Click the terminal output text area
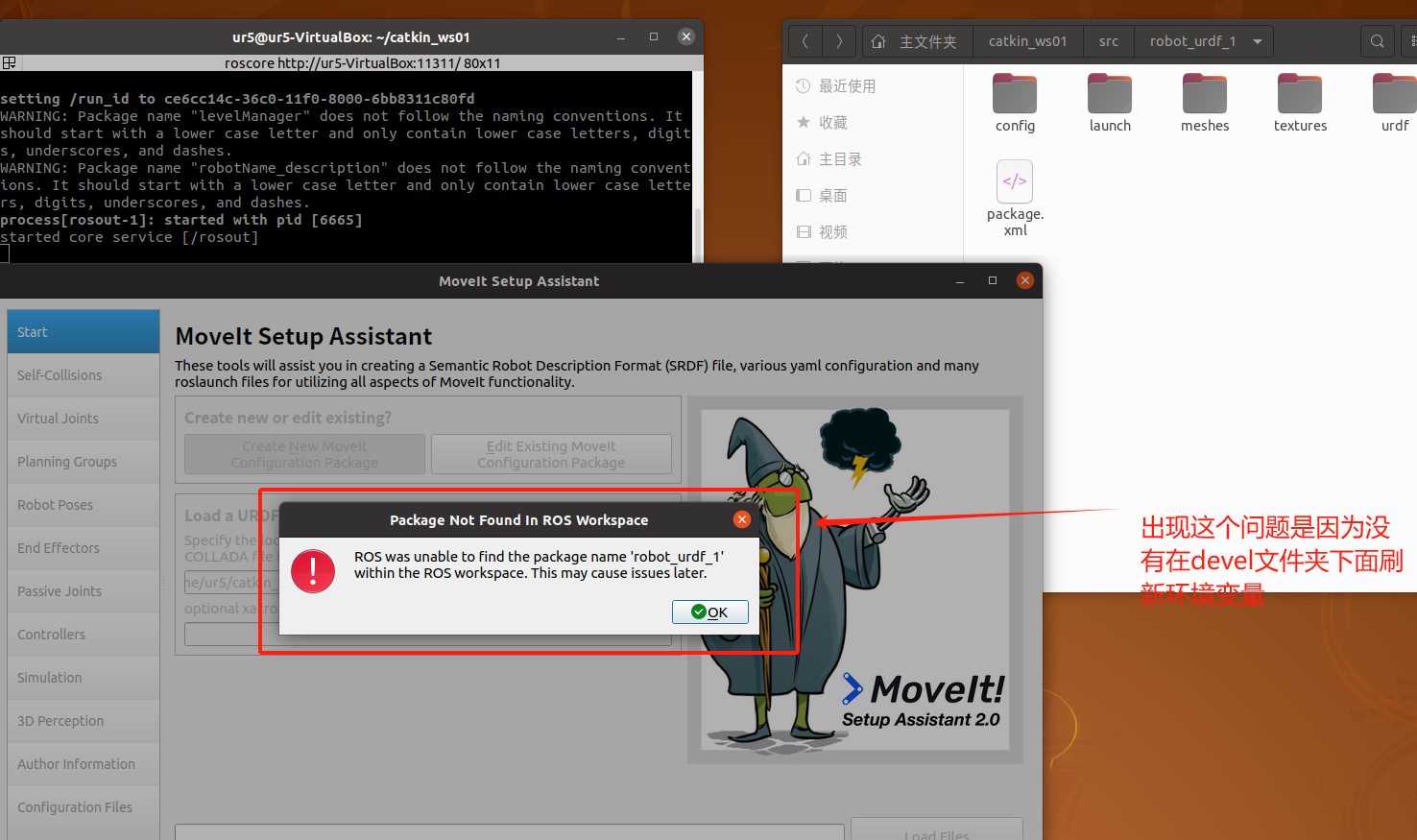 tap(346, 167)
